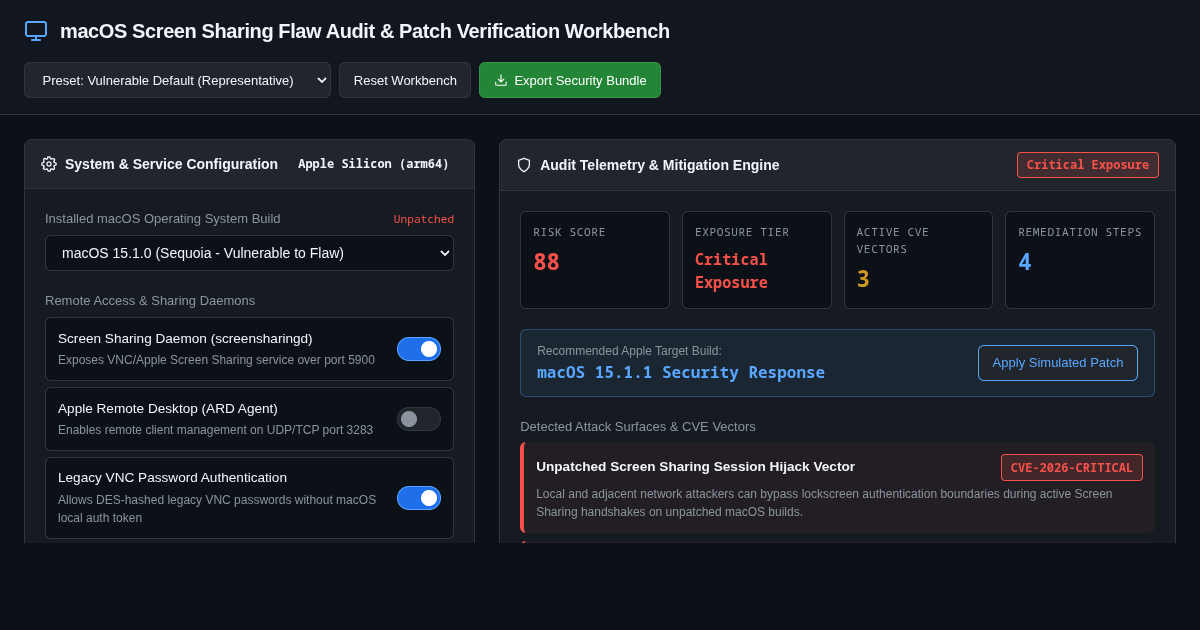1200x630 pixels.
Task: Click the gear icon in System & Service Configuration
Action: coord(49,164)
